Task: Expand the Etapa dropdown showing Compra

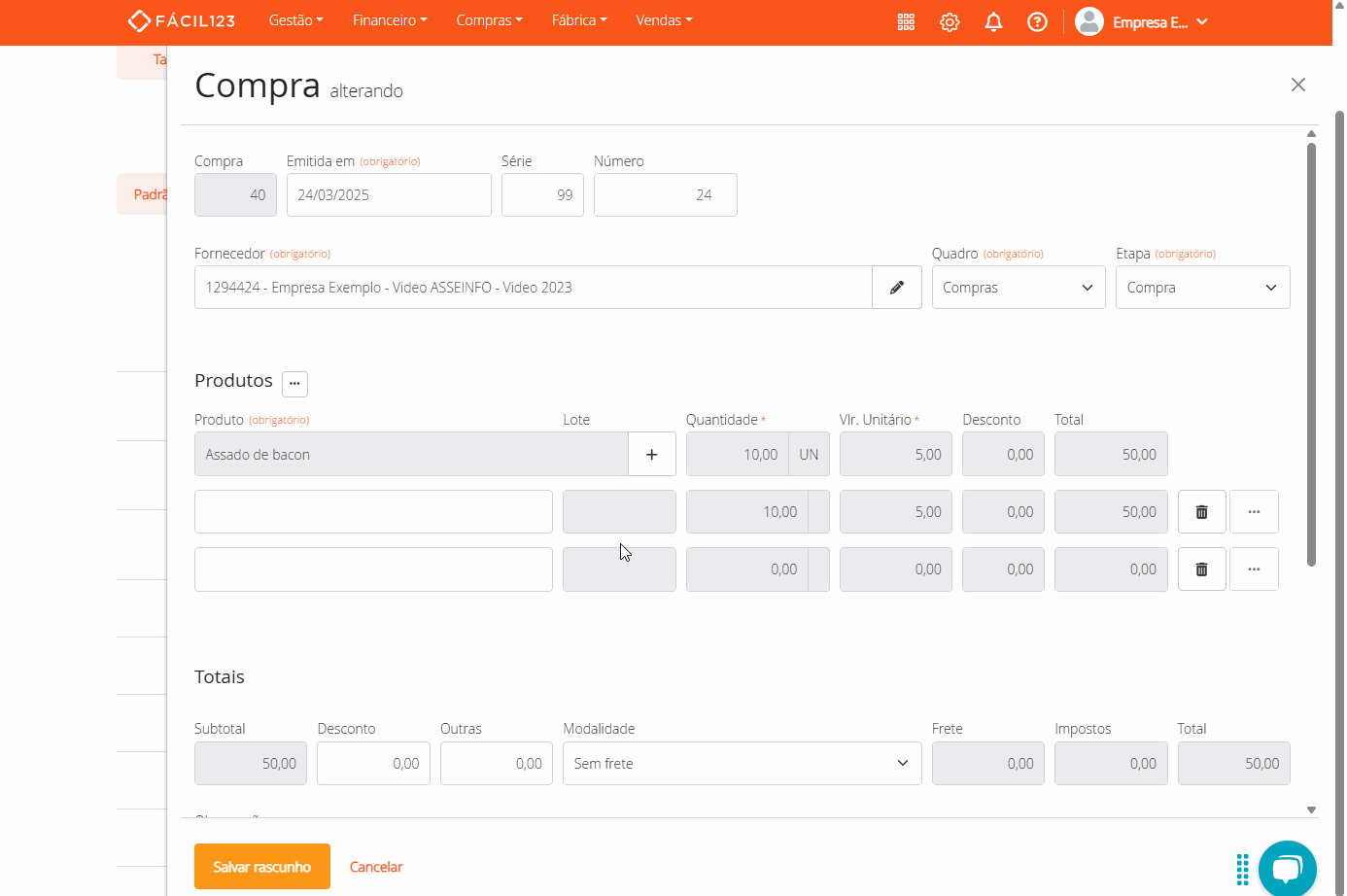Action: click(x=1201, y=288)
